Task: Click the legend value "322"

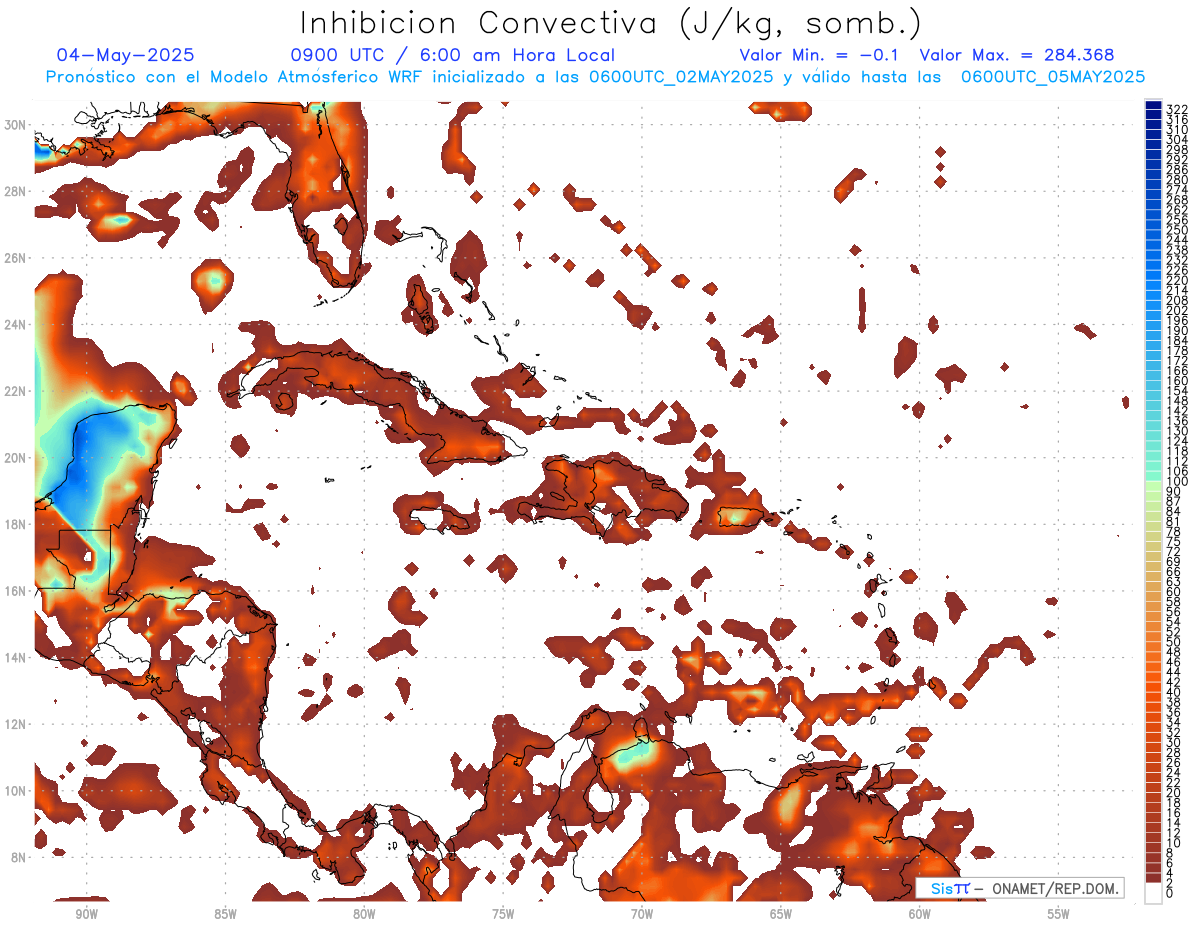Action: 1177,108
